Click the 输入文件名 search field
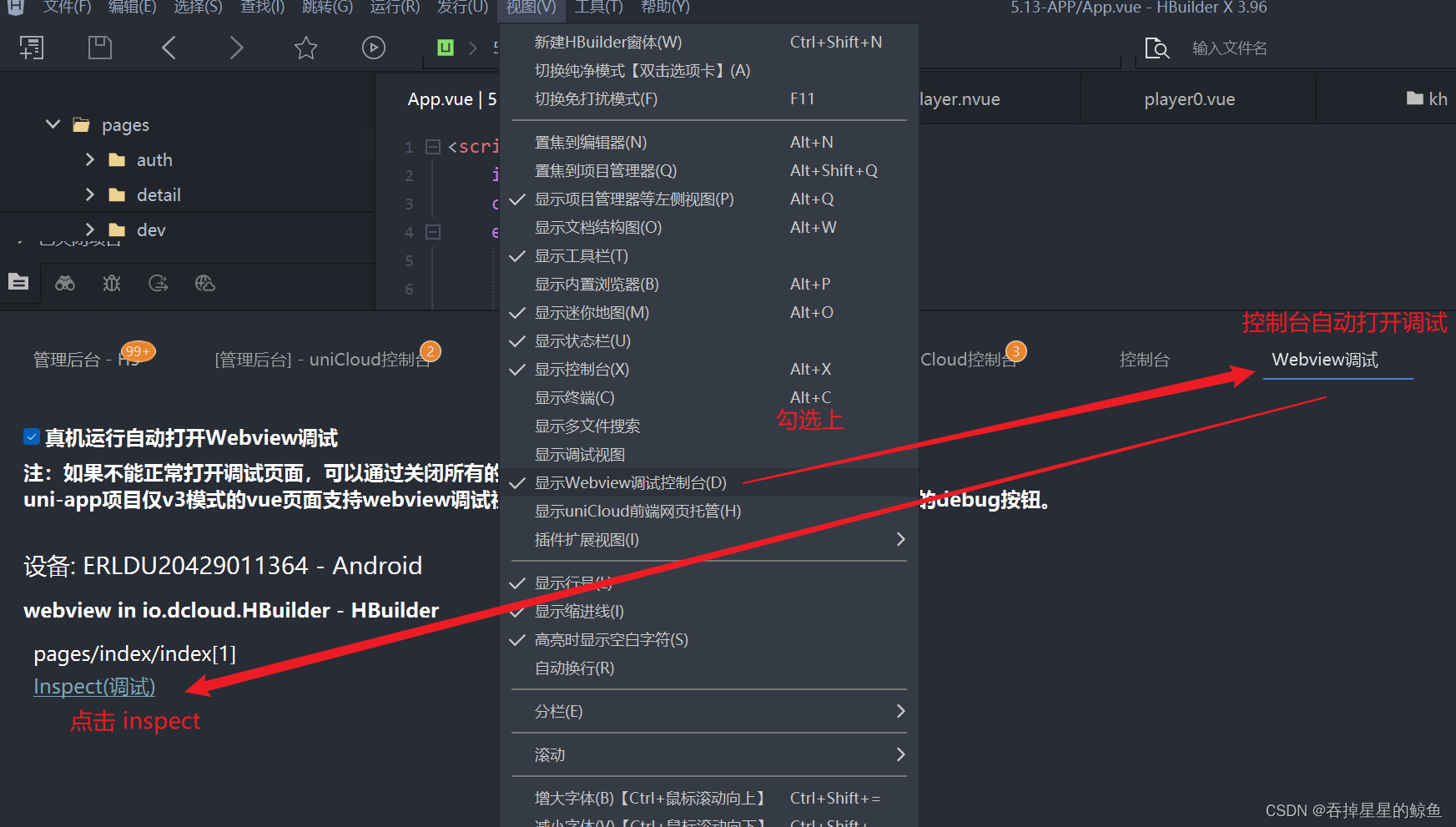Image resolution: width=1456 pixels, height=827 pixels. 1229,48
